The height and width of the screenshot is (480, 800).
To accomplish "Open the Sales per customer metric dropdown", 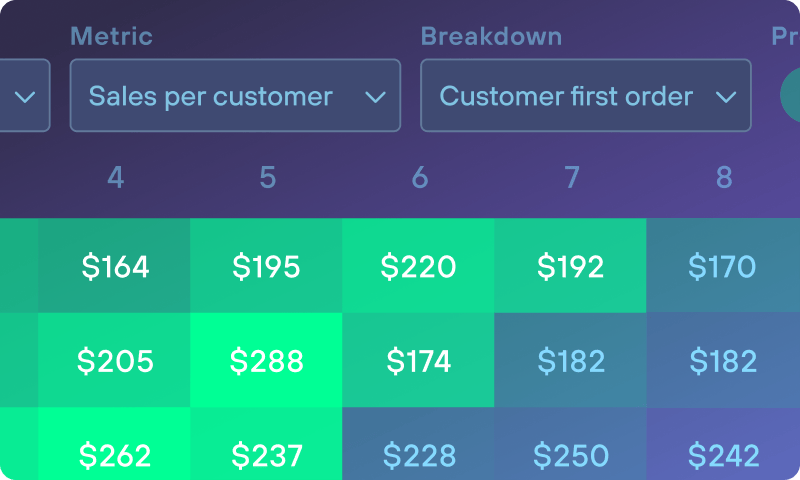I will tap(235, 96).
